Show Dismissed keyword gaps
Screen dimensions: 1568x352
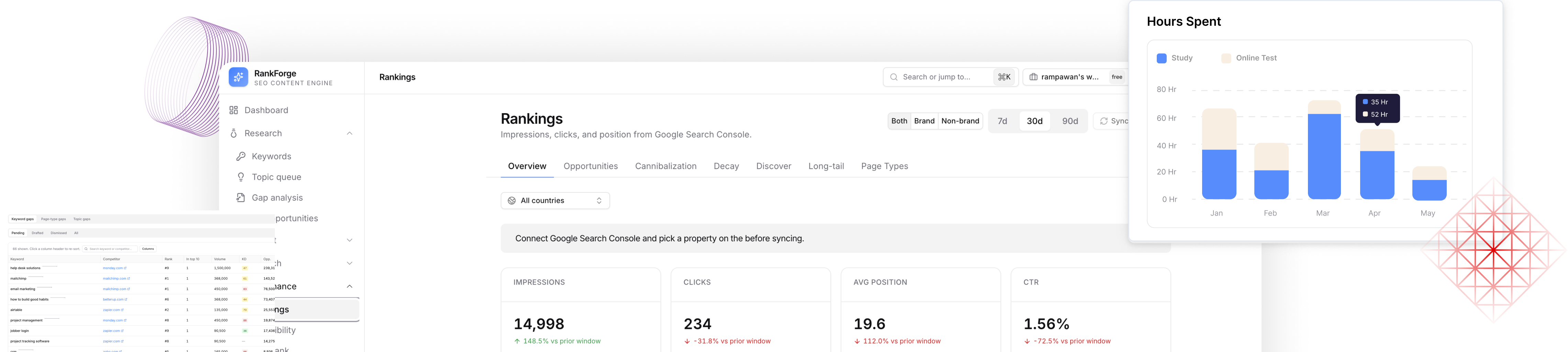coord(58,233)
